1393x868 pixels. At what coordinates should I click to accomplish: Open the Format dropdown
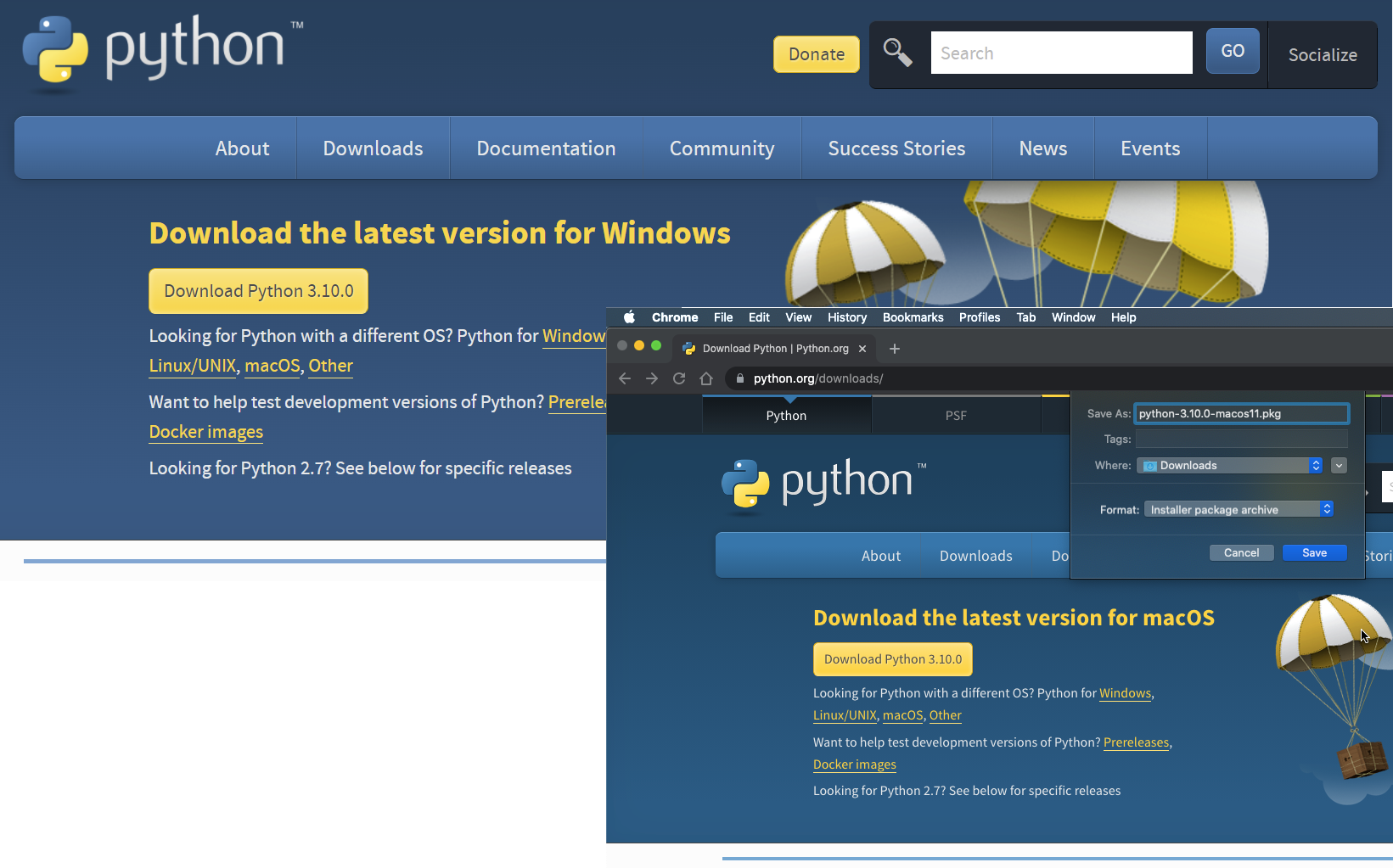(x=1239, y=509)
